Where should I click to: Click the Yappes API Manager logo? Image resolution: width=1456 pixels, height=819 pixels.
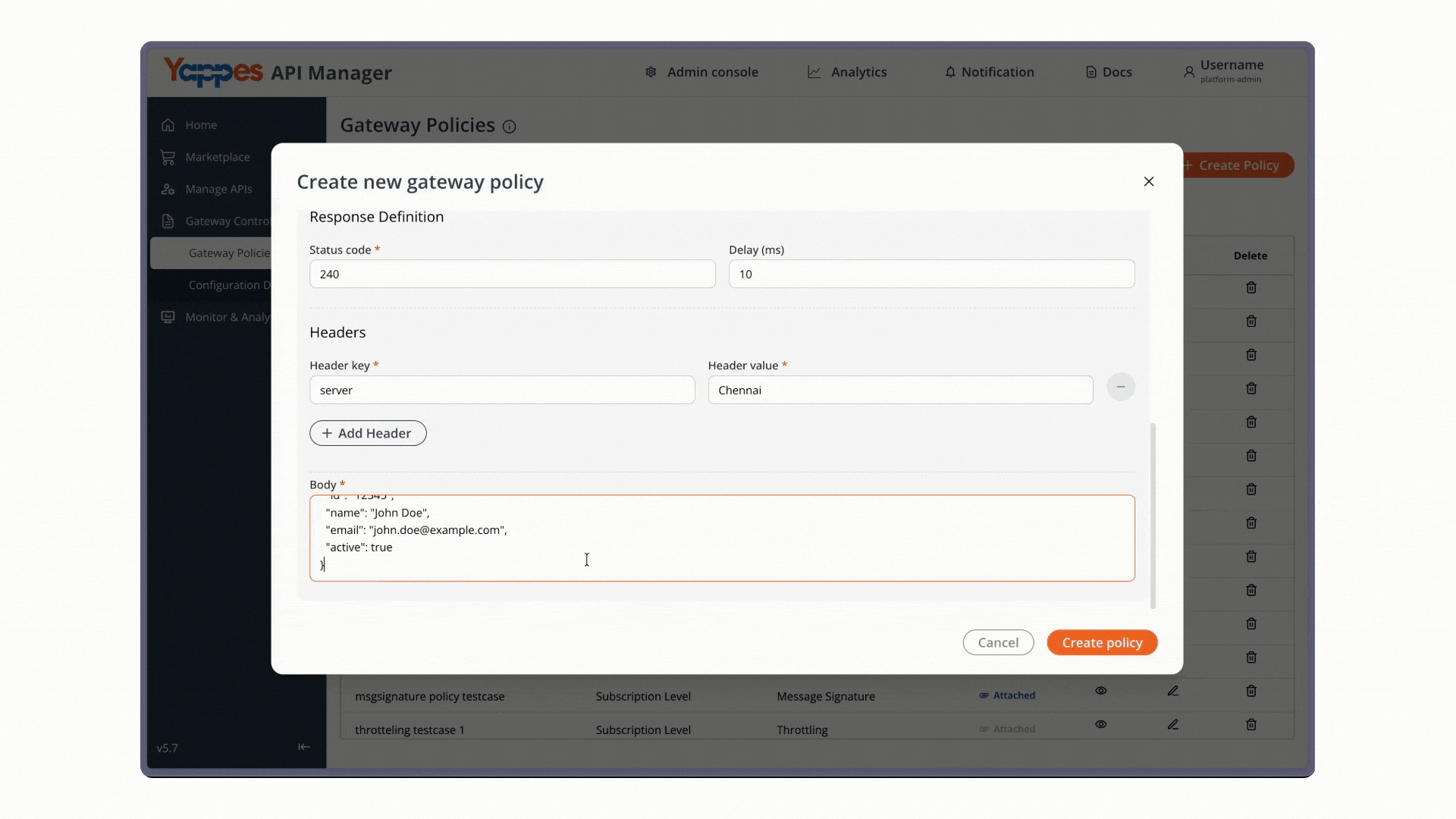(x=278, y=72)
